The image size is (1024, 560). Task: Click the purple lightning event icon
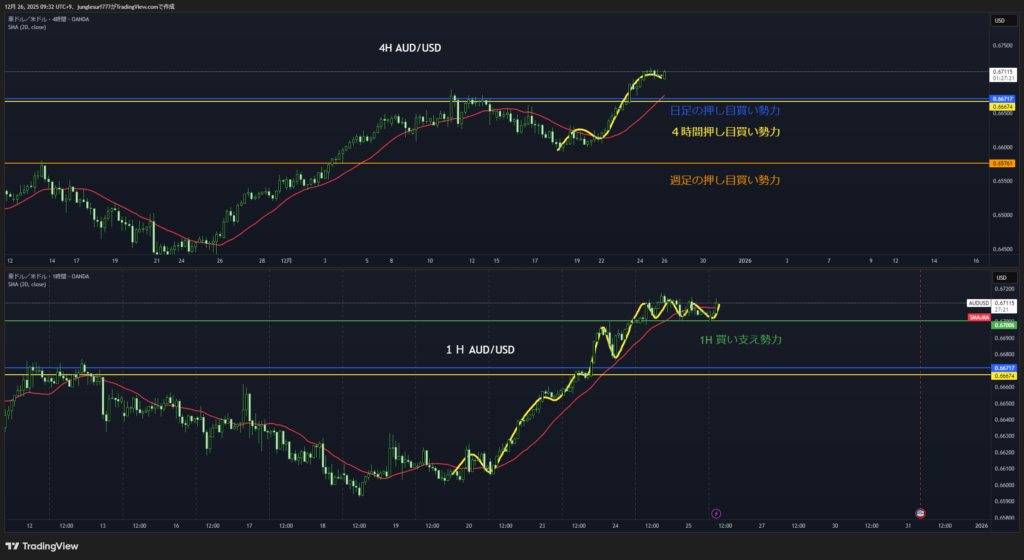pyautogui.click(x=716, y=513)
